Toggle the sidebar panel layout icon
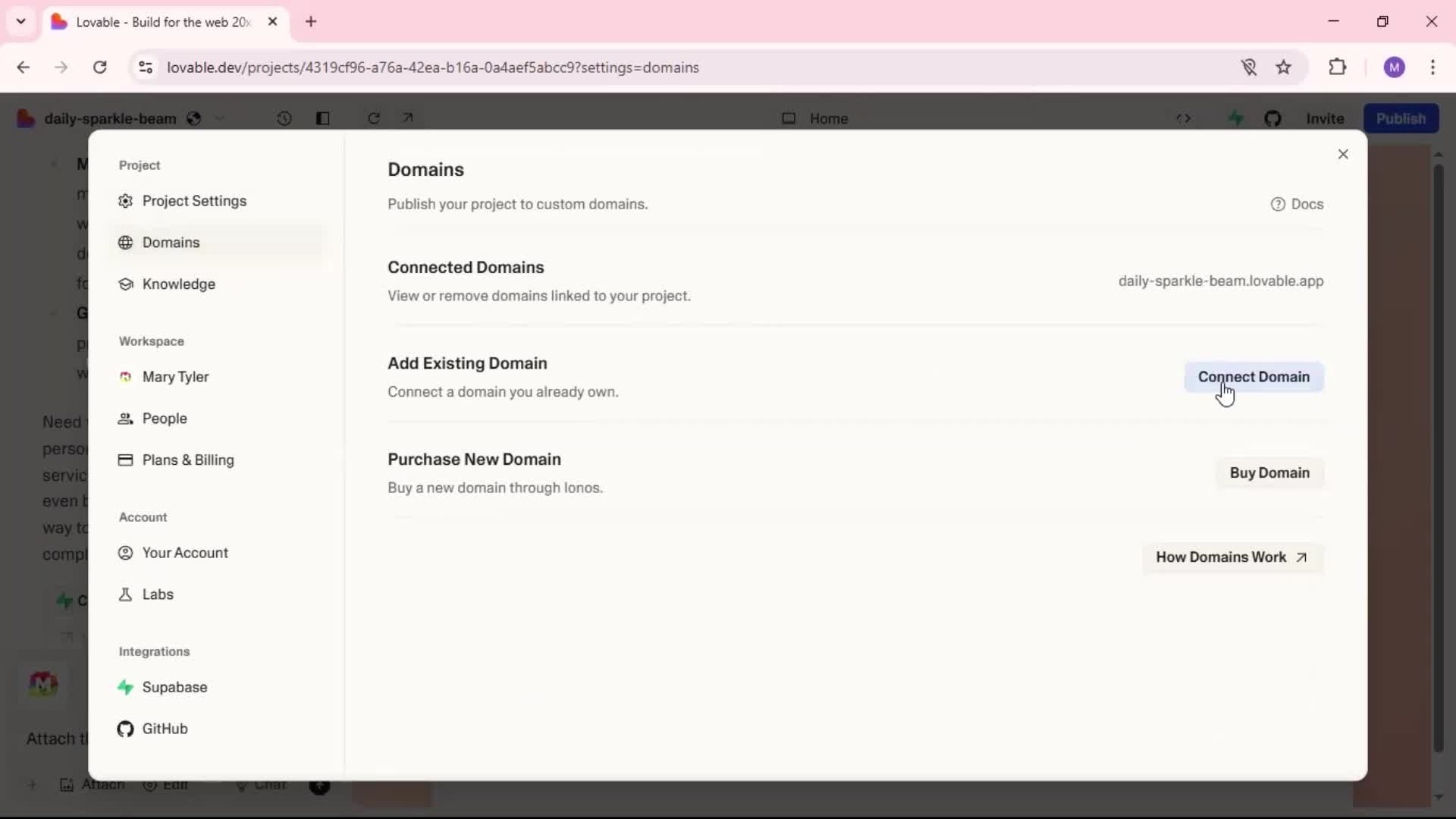The height and width of the screenshot is (819, 1456). click(x=322, y=118)
